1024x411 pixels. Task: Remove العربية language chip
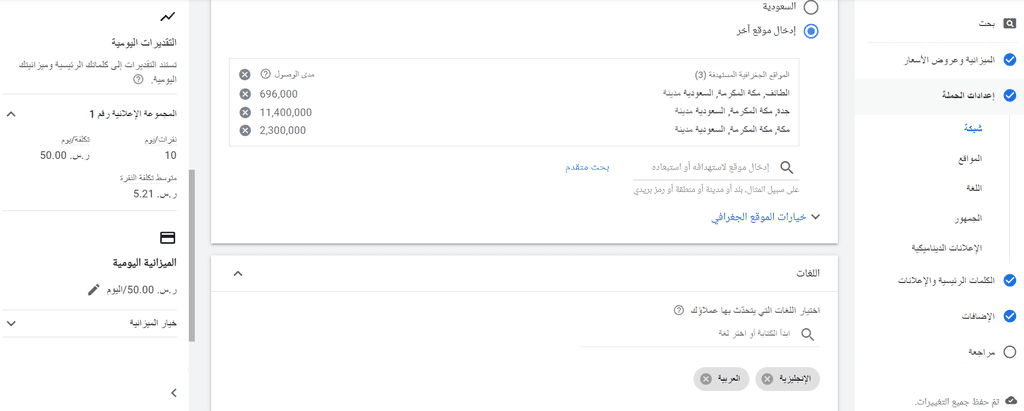tap(705, 379)
